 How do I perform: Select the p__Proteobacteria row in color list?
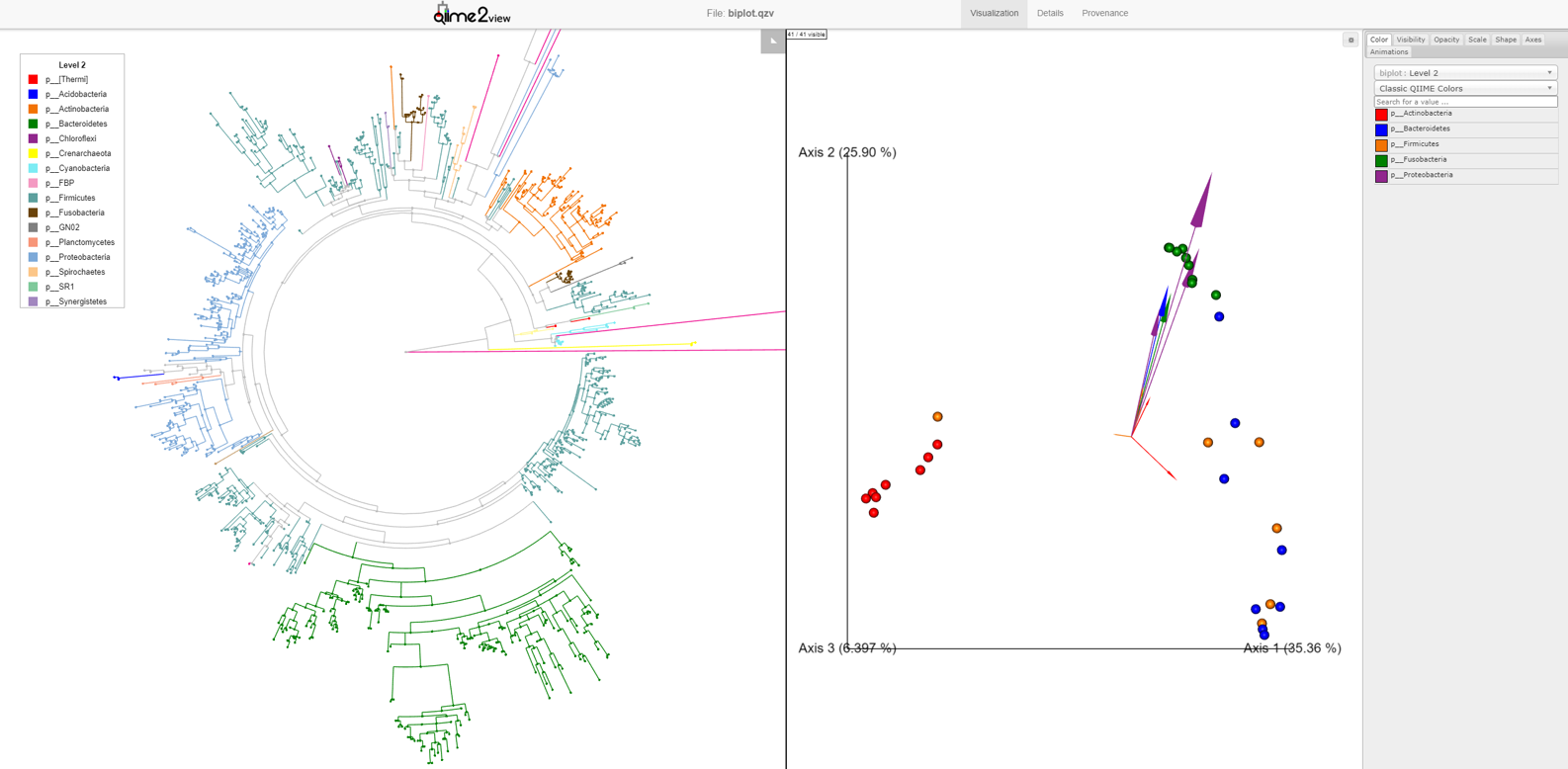tap(1465, 176)
